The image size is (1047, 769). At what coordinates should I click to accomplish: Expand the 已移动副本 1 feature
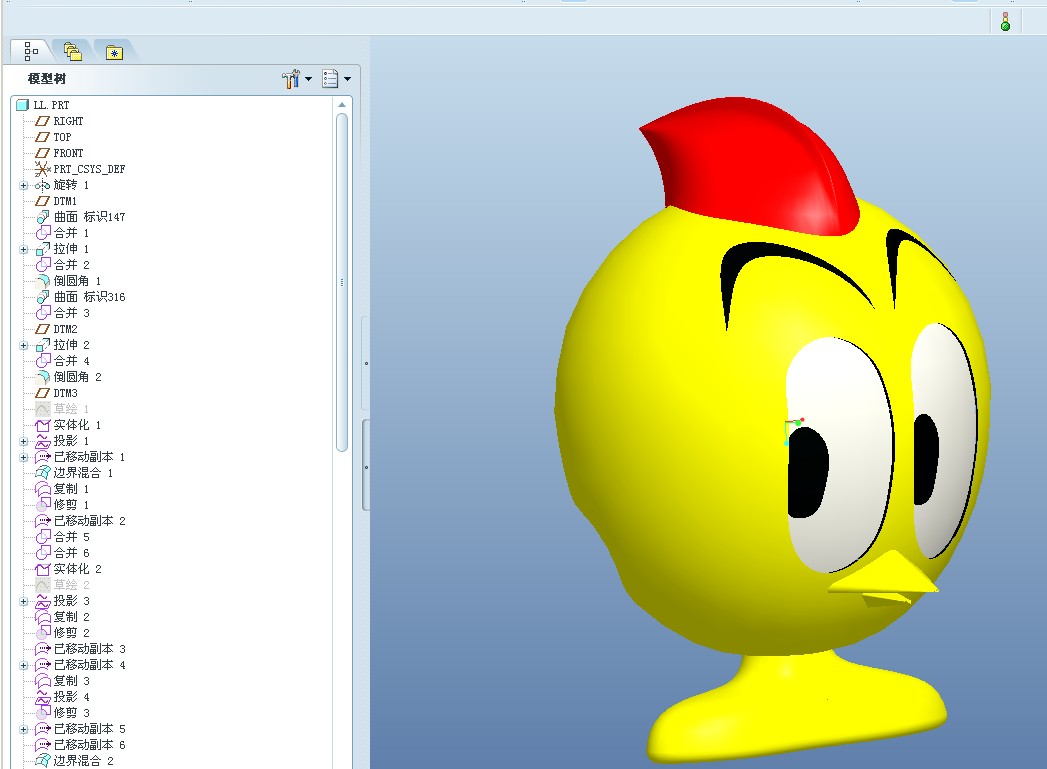coord(23,458)
